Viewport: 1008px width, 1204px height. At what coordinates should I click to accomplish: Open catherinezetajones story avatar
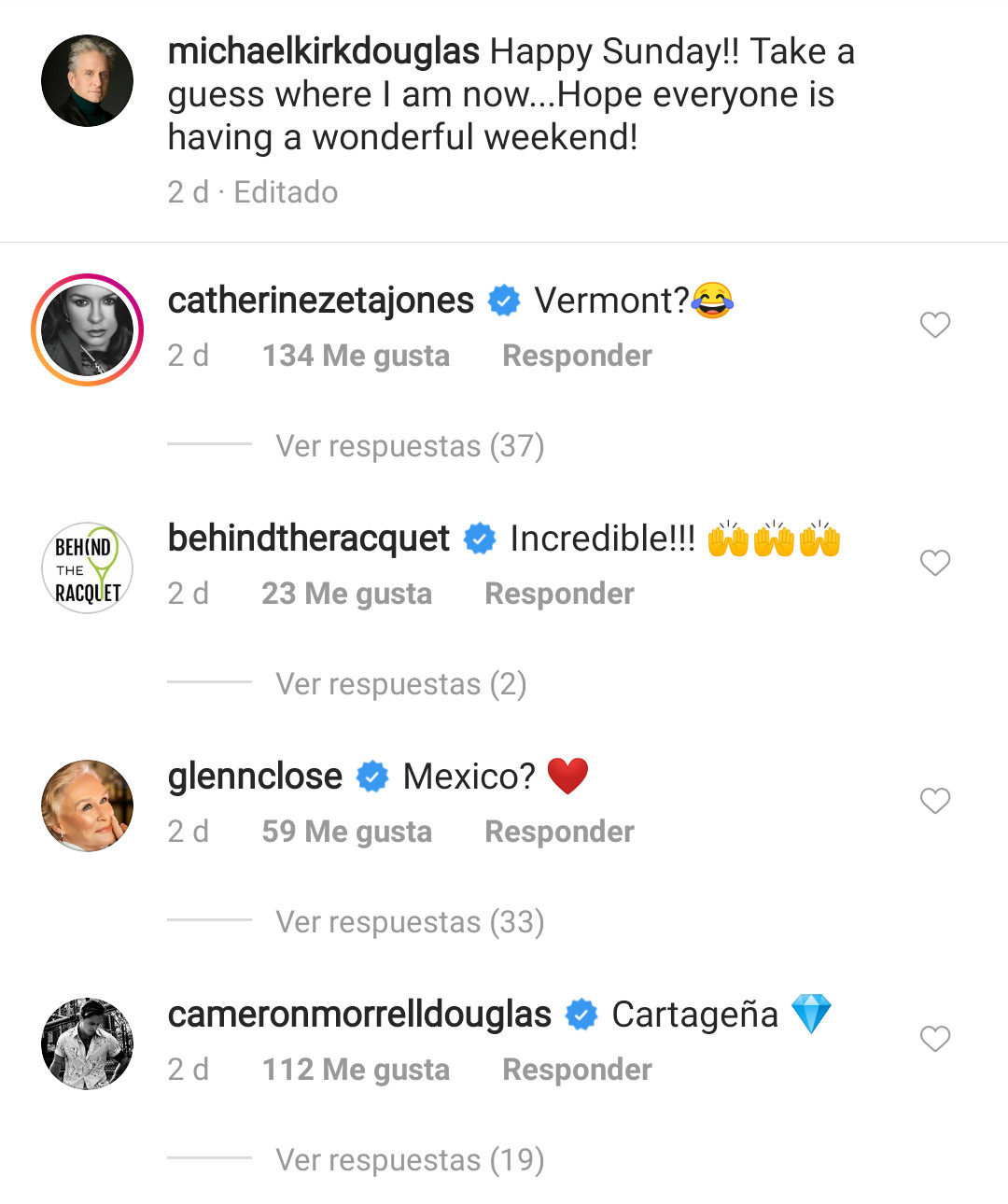88,329
